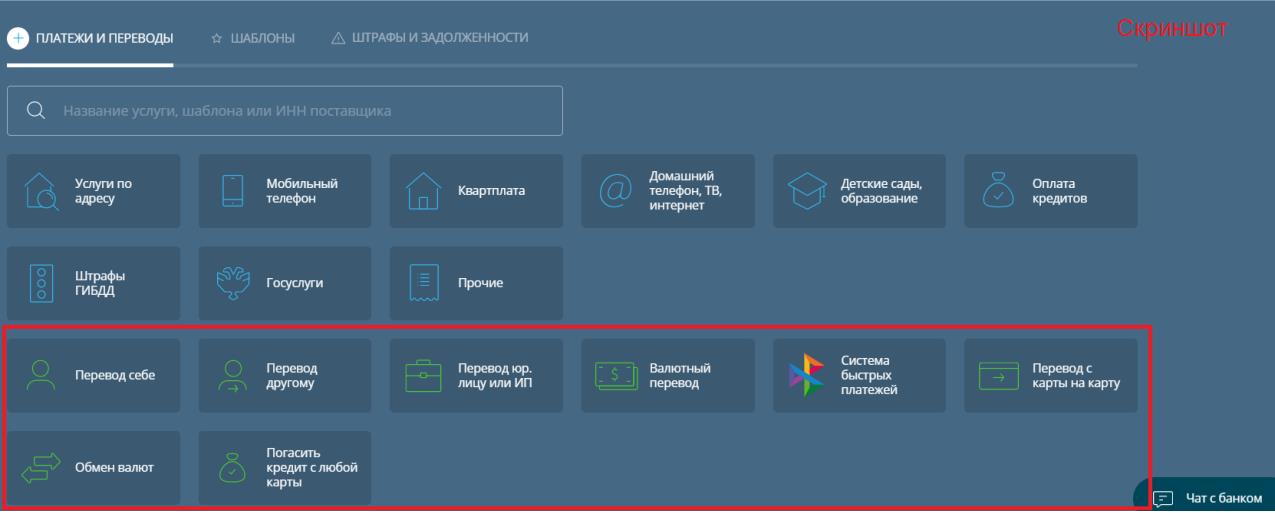
Task: Switch to the Штрафы и задолженности tab
Action: [429, 38]
